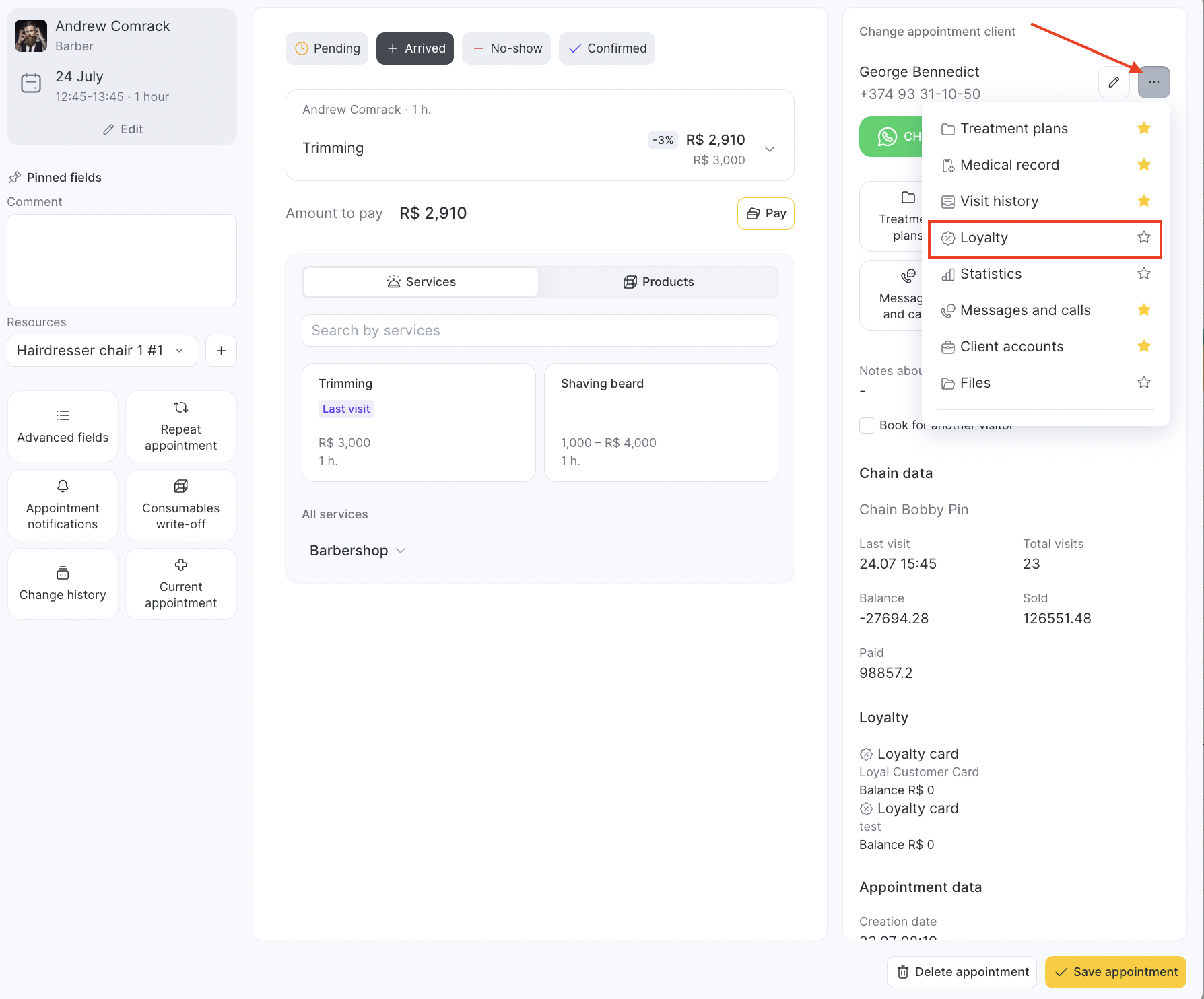Viewport: 1204px width, 999px height.
Task: Check Book for another visitor box
Action: 867,425
